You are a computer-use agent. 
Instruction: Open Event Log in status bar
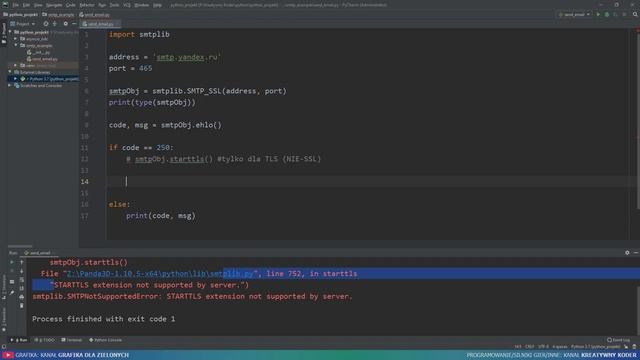click(x=618, y=340)
